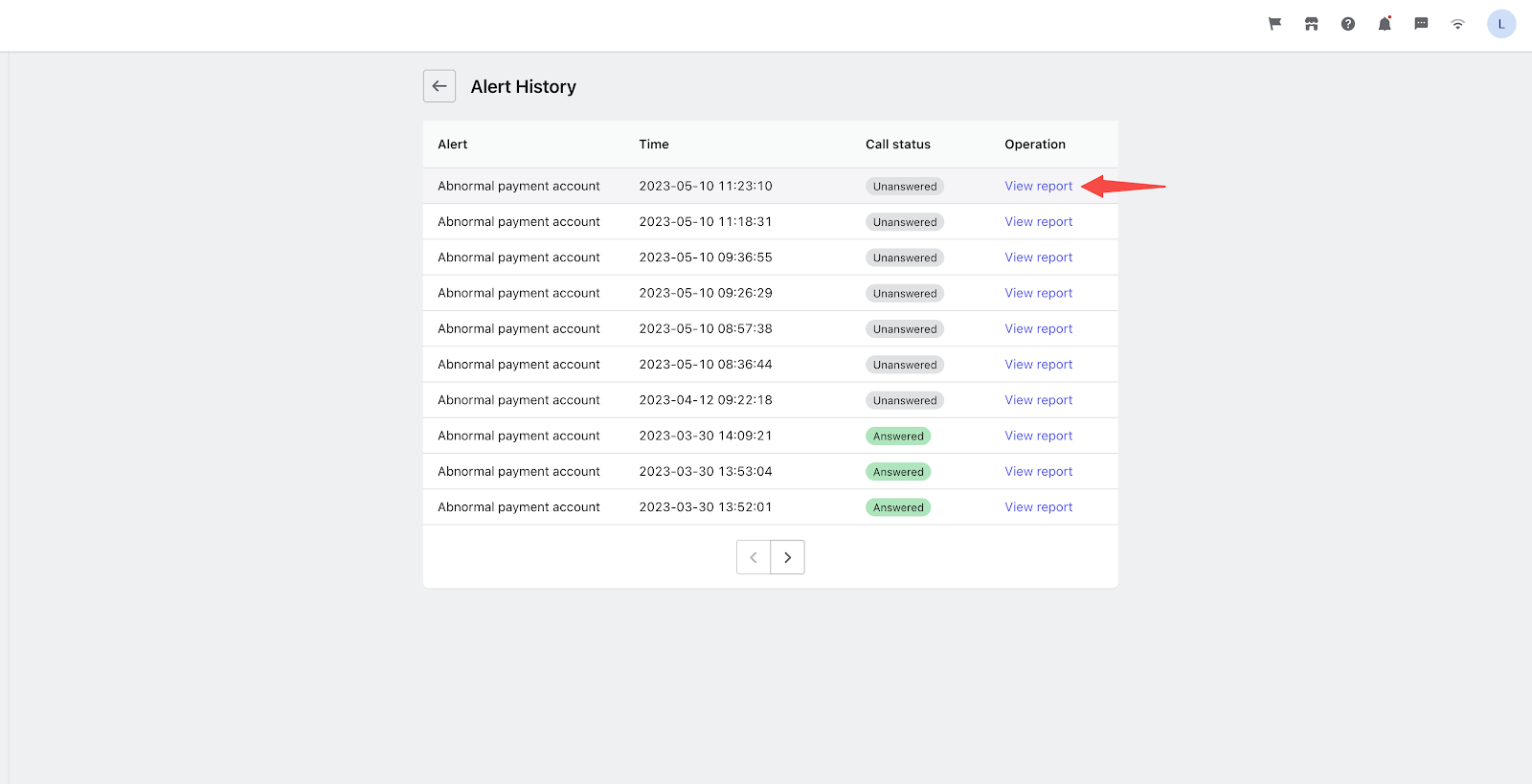
Task: View report for alert at 08:36:44
Action: coord(1039,365)
